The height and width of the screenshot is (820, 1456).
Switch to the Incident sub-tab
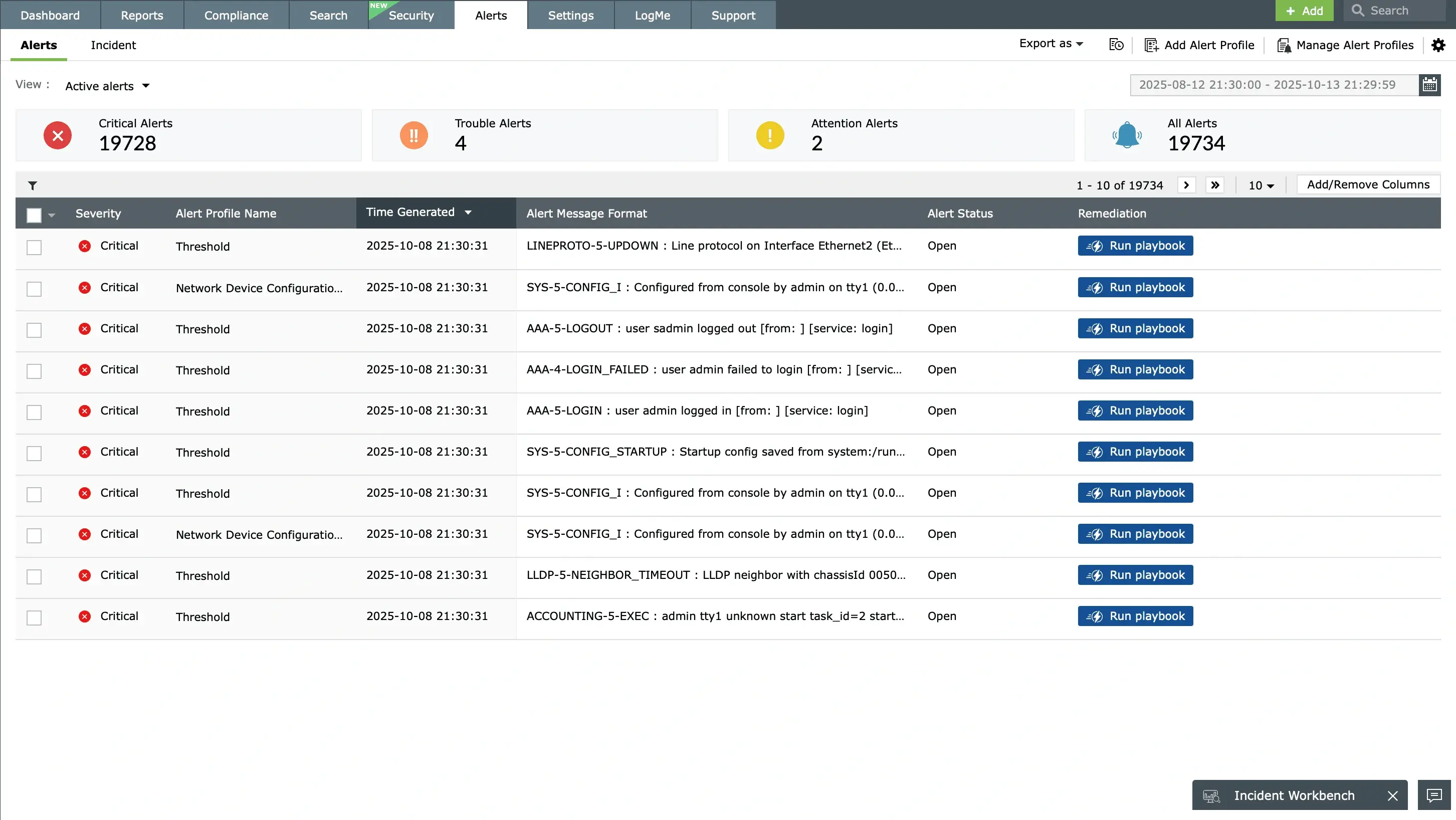pos(113,45)
